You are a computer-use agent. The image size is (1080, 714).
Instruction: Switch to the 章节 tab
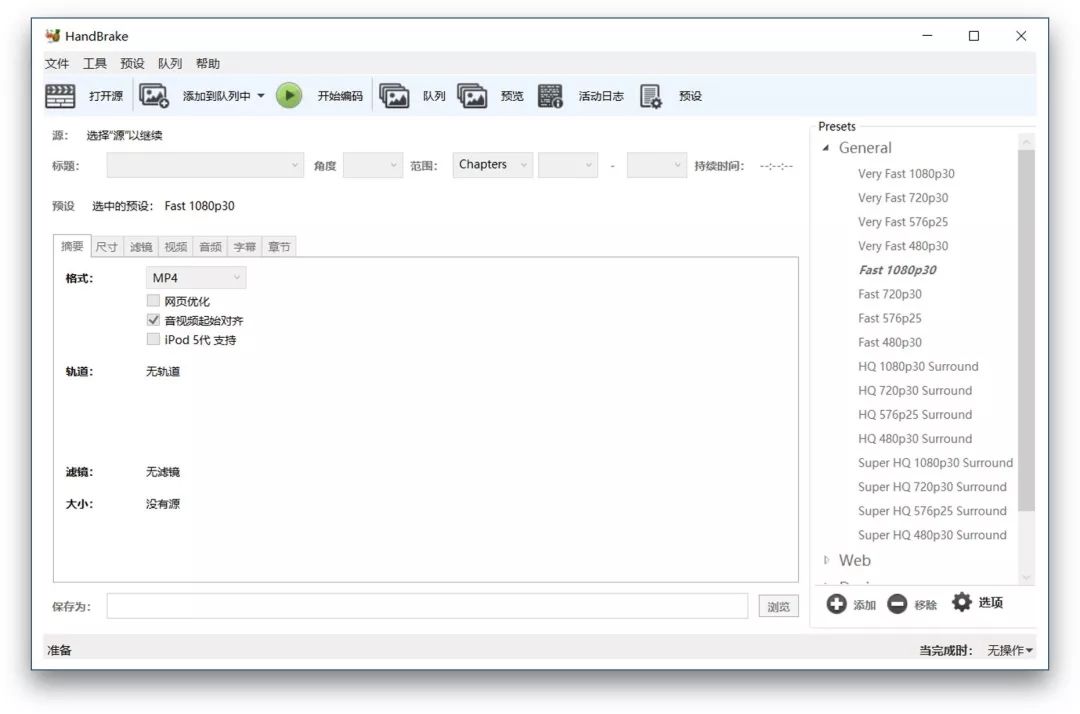tap(279, 246)
